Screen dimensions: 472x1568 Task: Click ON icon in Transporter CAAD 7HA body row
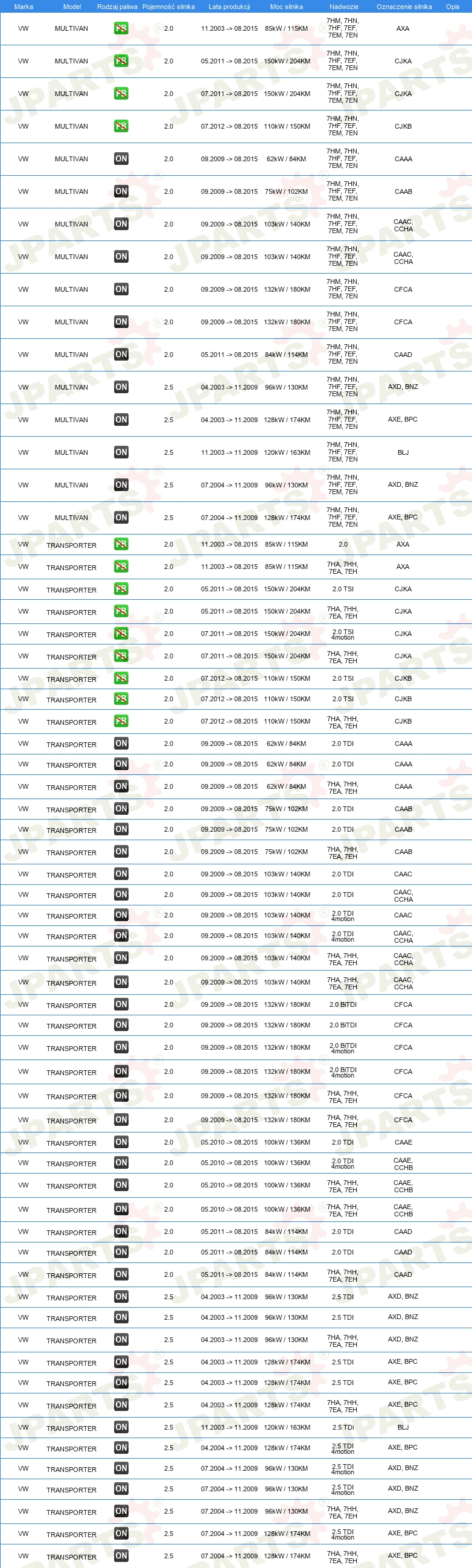click(121, 1274)
